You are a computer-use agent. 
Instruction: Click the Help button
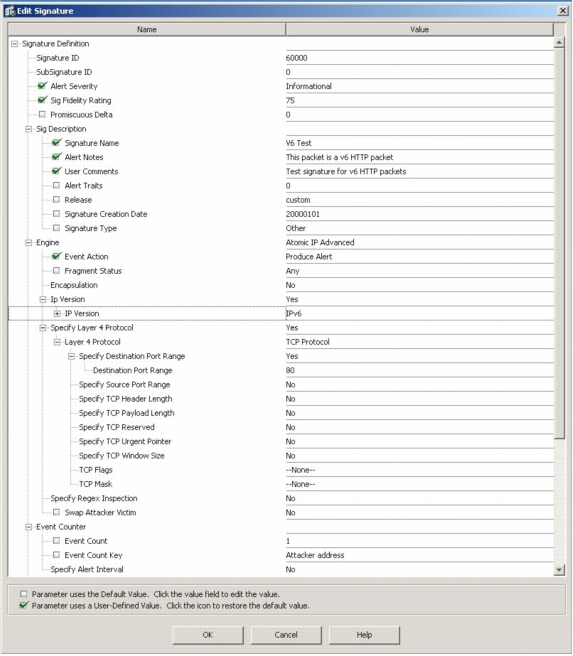pos(364,635)
